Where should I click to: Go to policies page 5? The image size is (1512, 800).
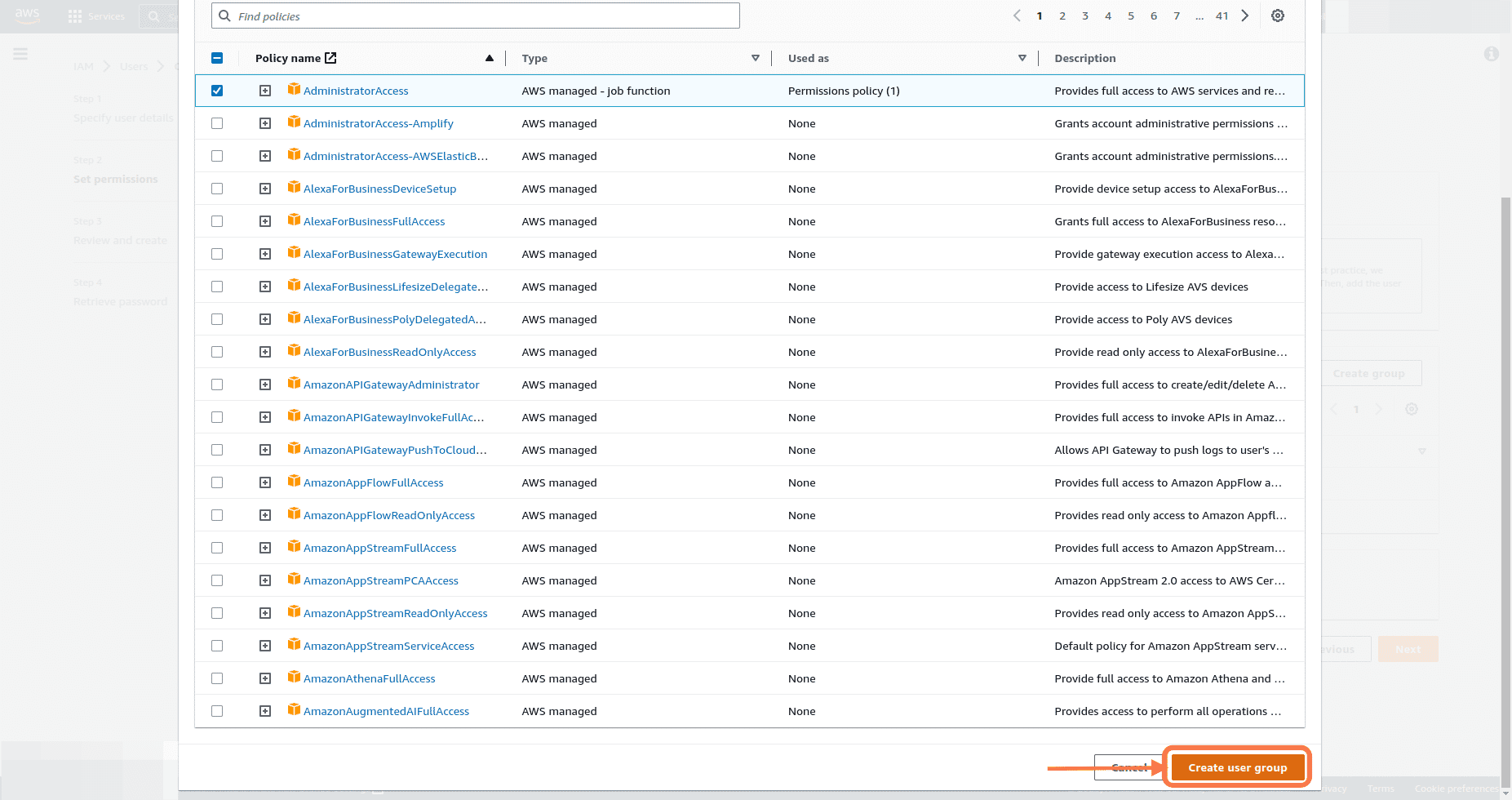1131,16
